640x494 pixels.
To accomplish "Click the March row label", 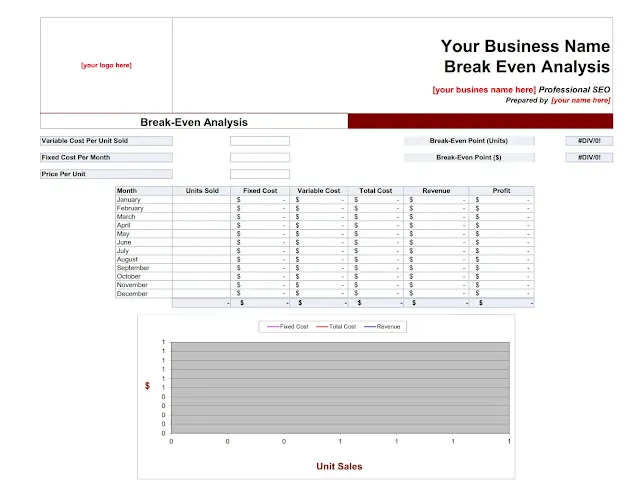I will pos(126,217).
